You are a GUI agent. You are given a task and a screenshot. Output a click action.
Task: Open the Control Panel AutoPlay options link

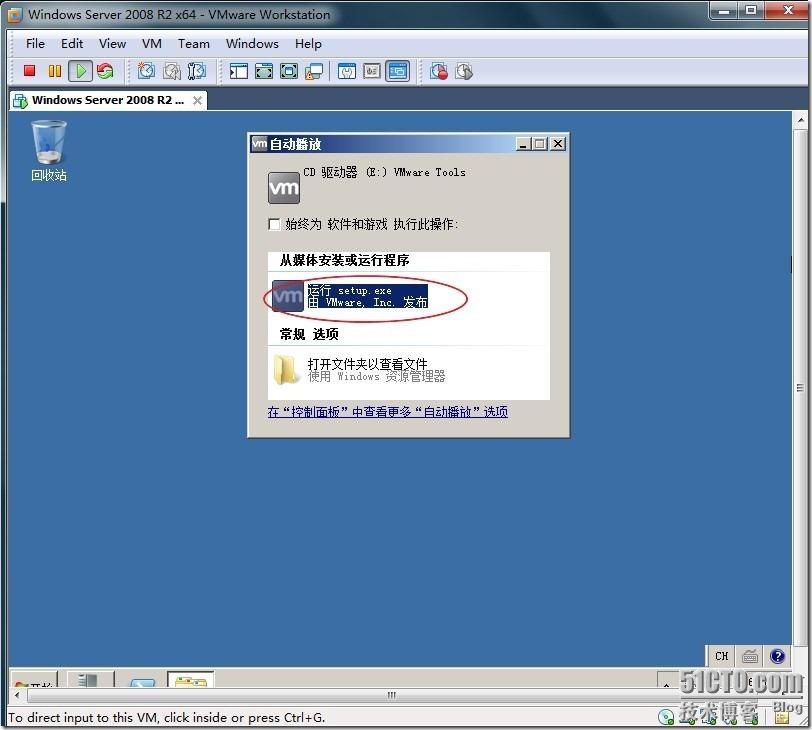(x=387, y=412)
